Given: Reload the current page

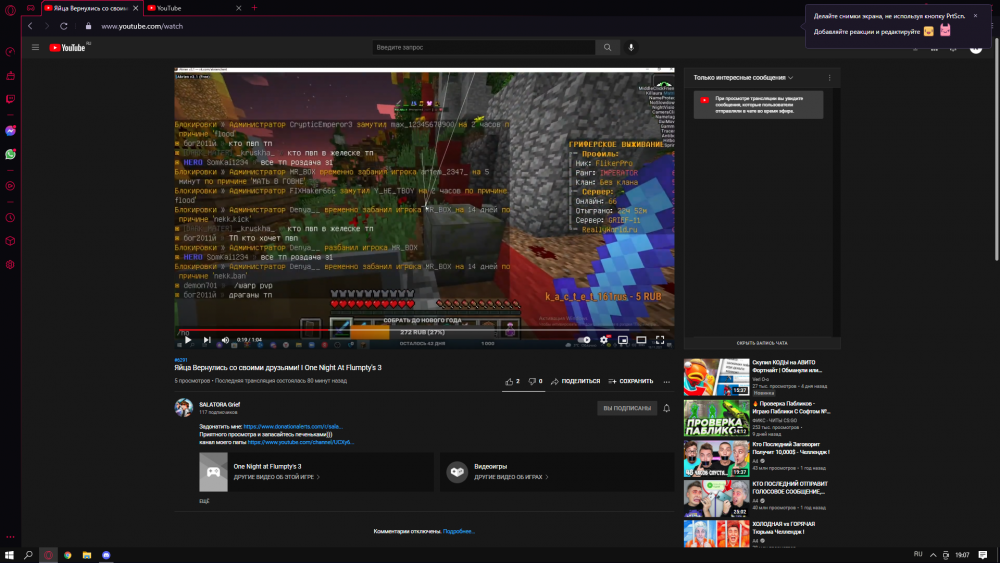Looking at the screenshot, I should pyautogui.click(x=64, y=26).
